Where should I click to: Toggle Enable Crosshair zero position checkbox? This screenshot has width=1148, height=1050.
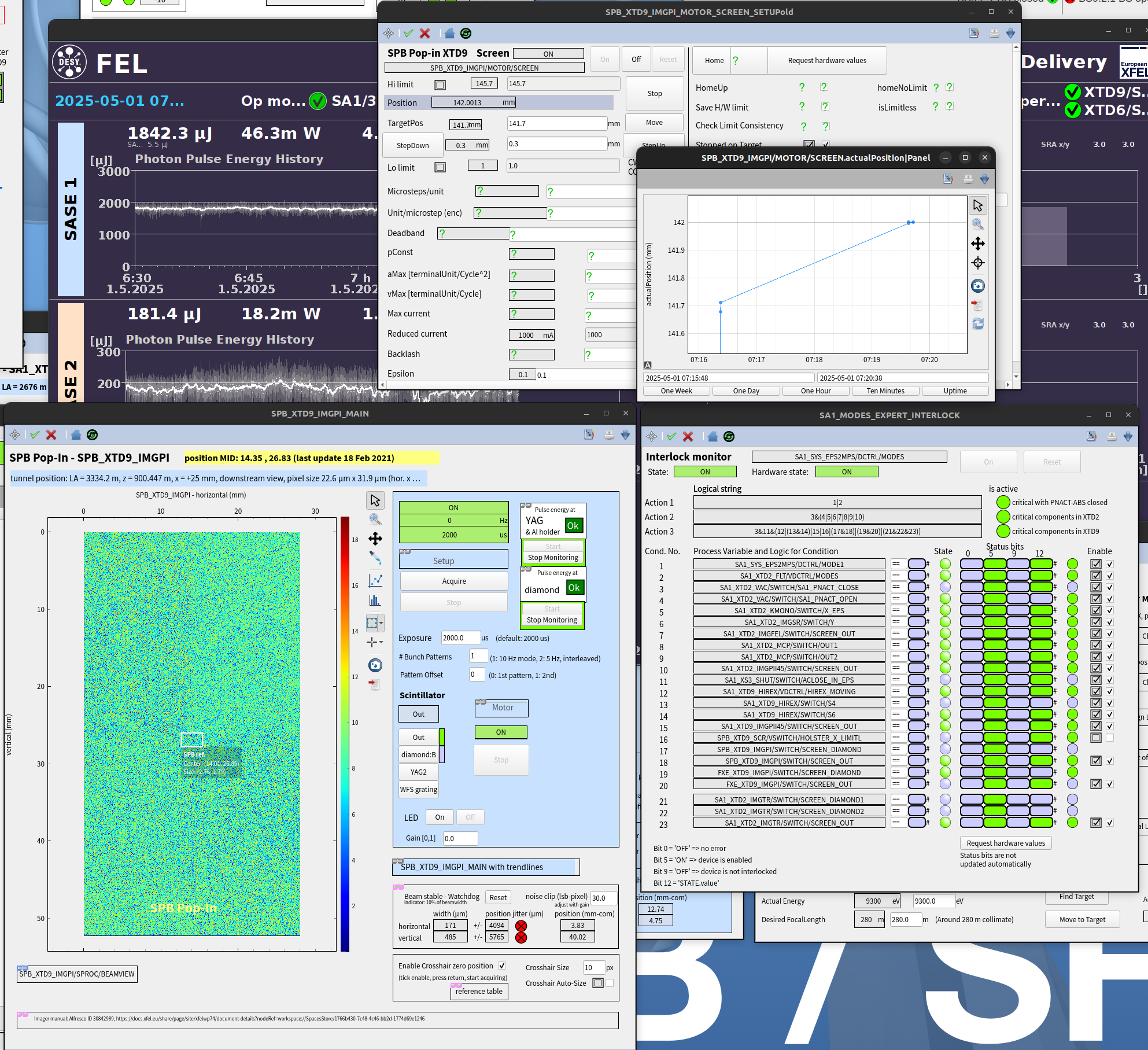click(502, 966)
